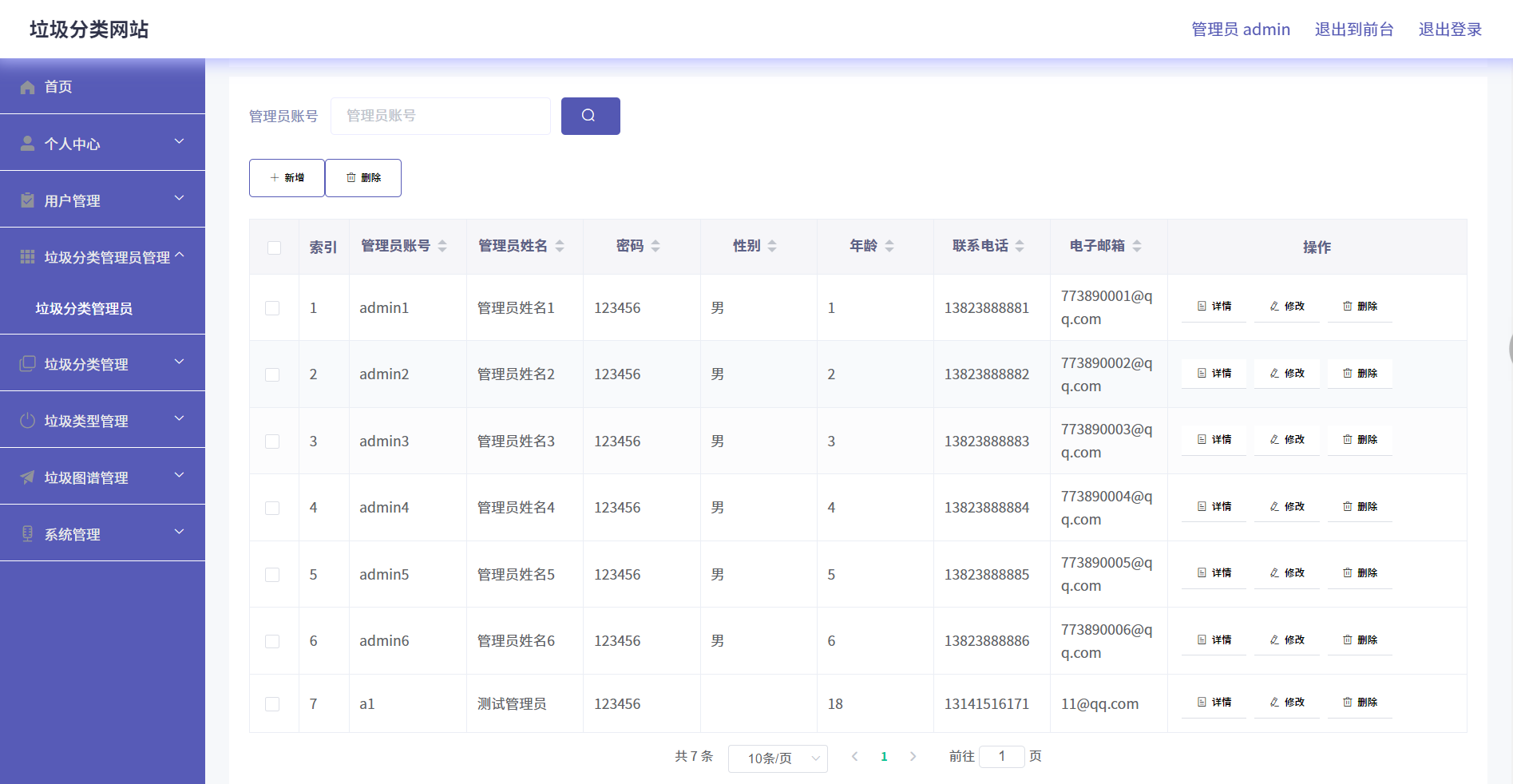Focus the 前往 page number input
1513x784 pixels.
coord(1001,756)
